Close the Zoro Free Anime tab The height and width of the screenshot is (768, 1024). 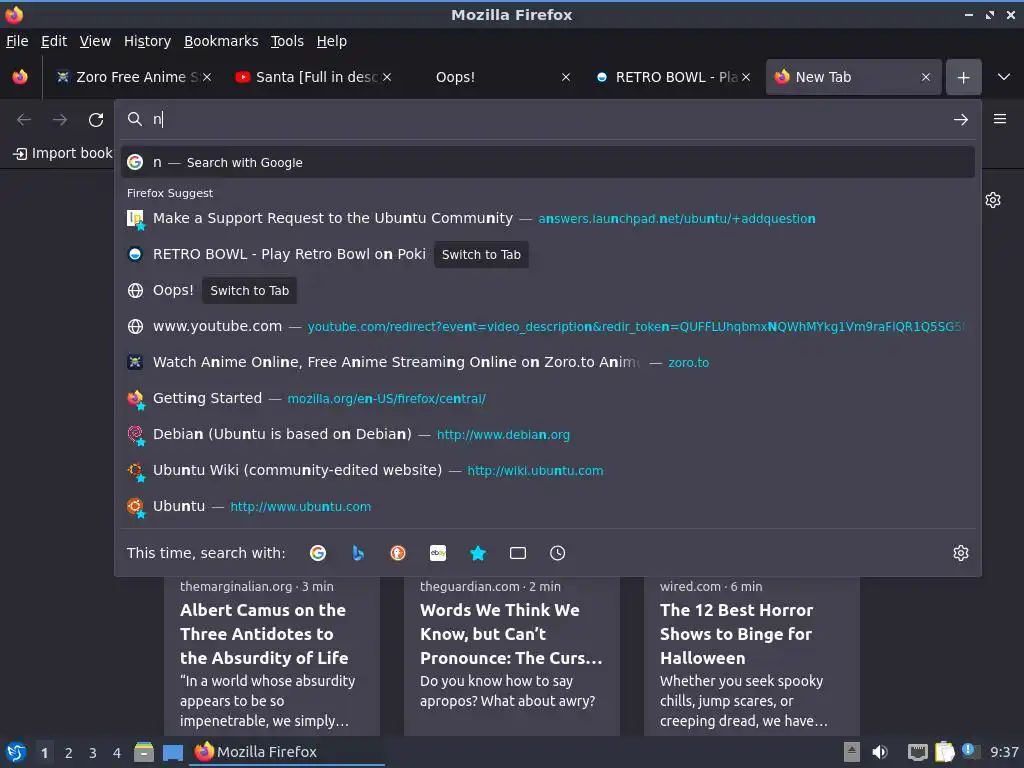(207, 77)
